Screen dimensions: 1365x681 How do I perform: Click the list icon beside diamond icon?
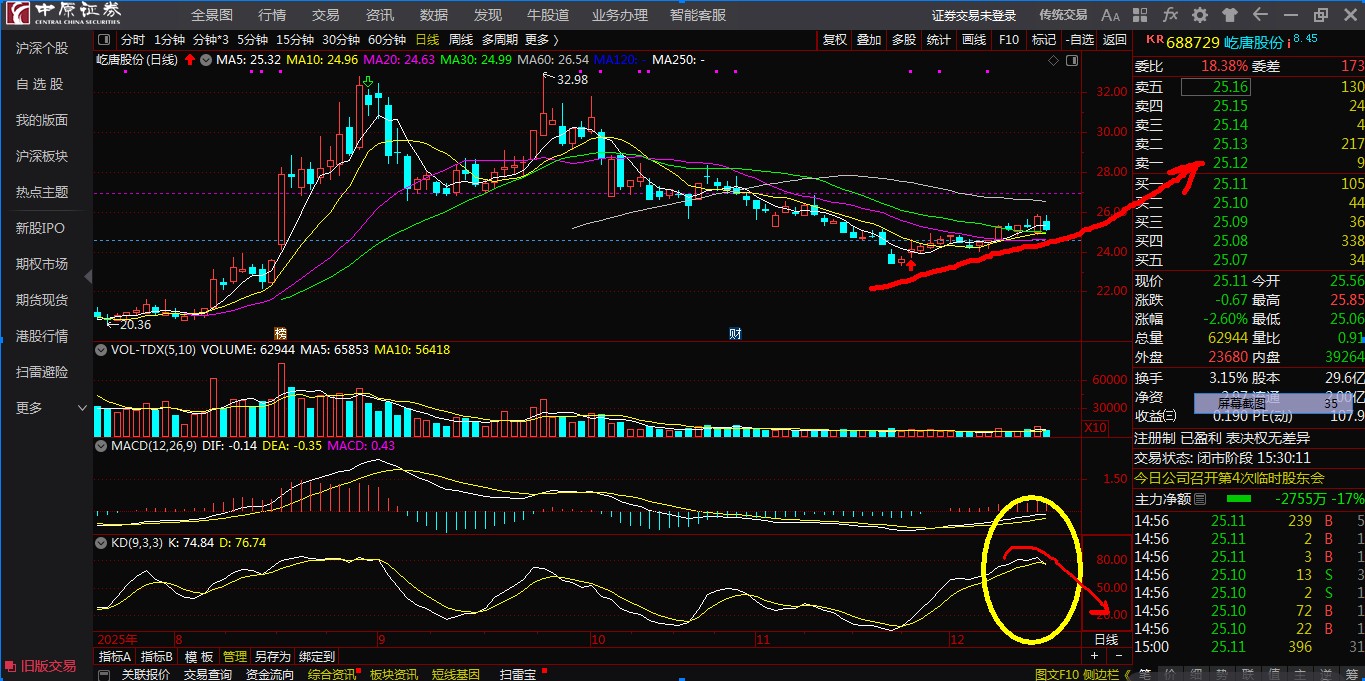[1072, 60]
